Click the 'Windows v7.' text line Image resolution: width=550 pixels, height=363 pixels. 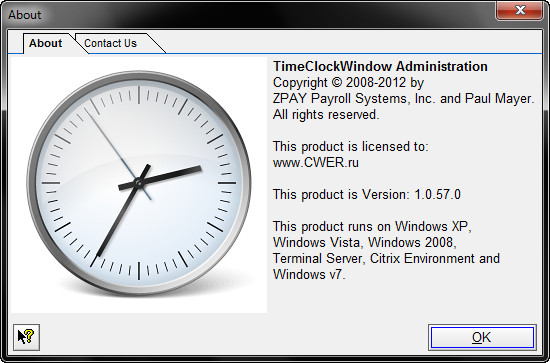(x=309, y=274)
